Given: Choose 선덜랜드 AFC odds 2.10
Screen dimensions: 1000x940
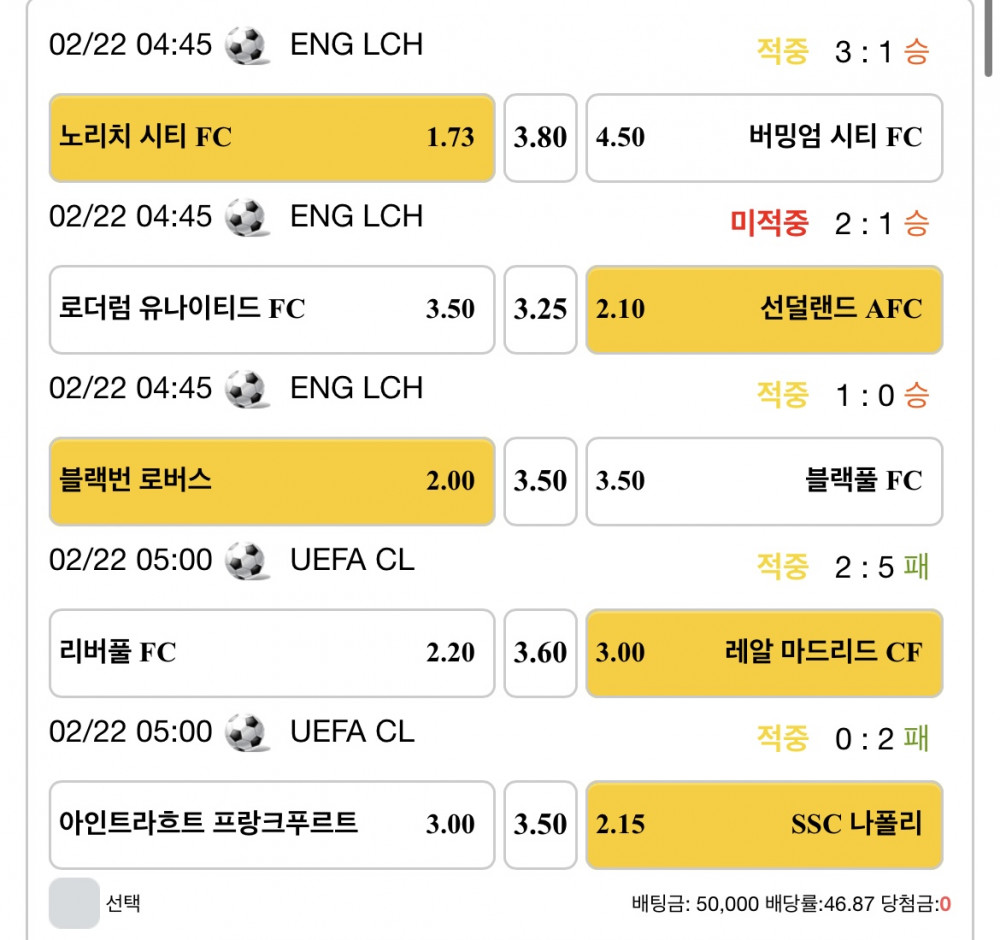Looking at the screenshot, I should [764, 310].
